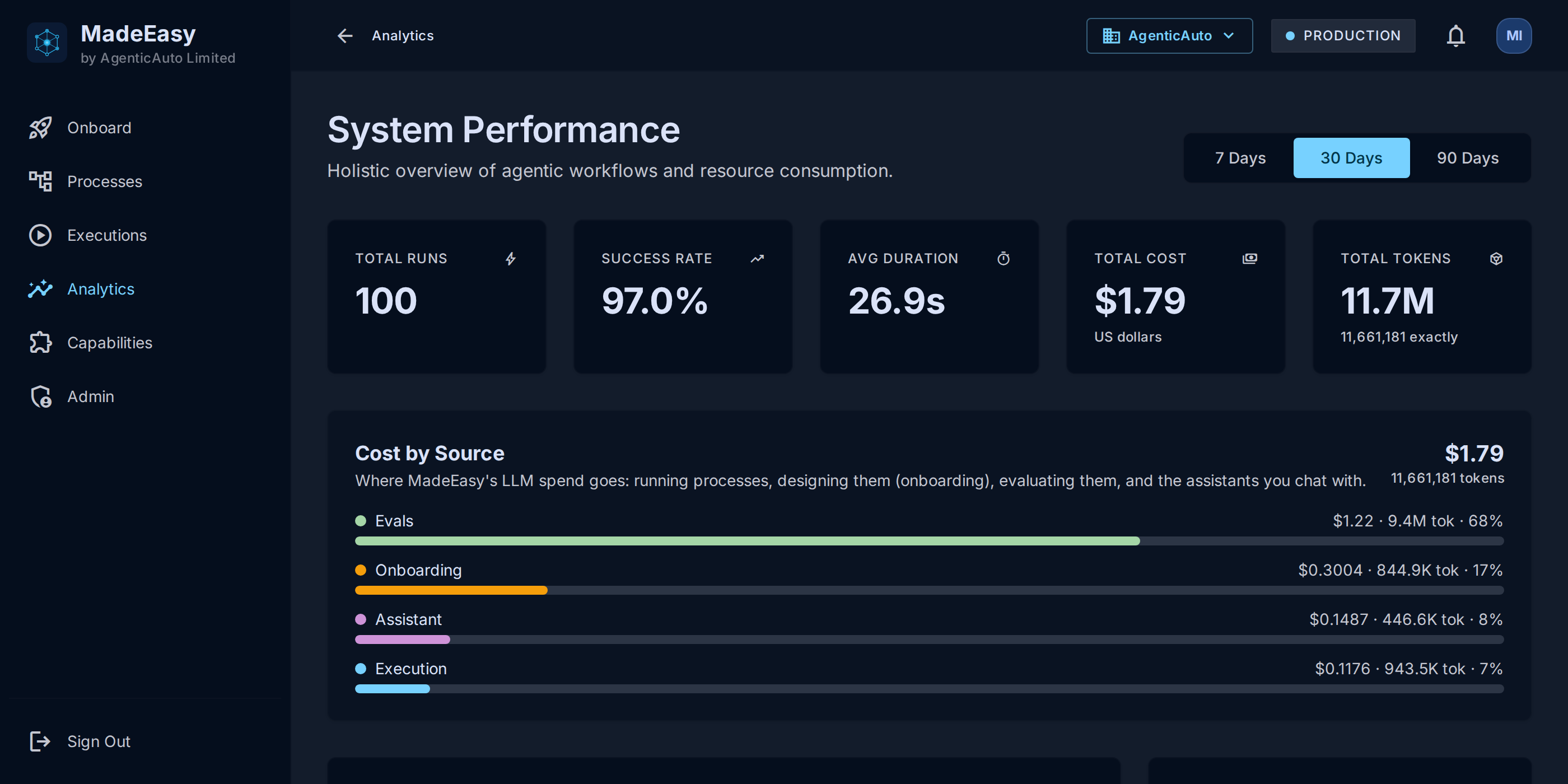Click the Total Runs value 100
Viewport: 1568px width, 784px height.
point(386,301)
